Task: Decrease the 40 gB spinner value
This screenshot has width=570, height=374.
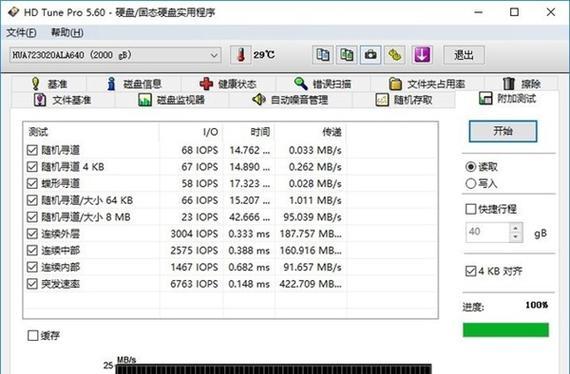Action: (515, 237)
